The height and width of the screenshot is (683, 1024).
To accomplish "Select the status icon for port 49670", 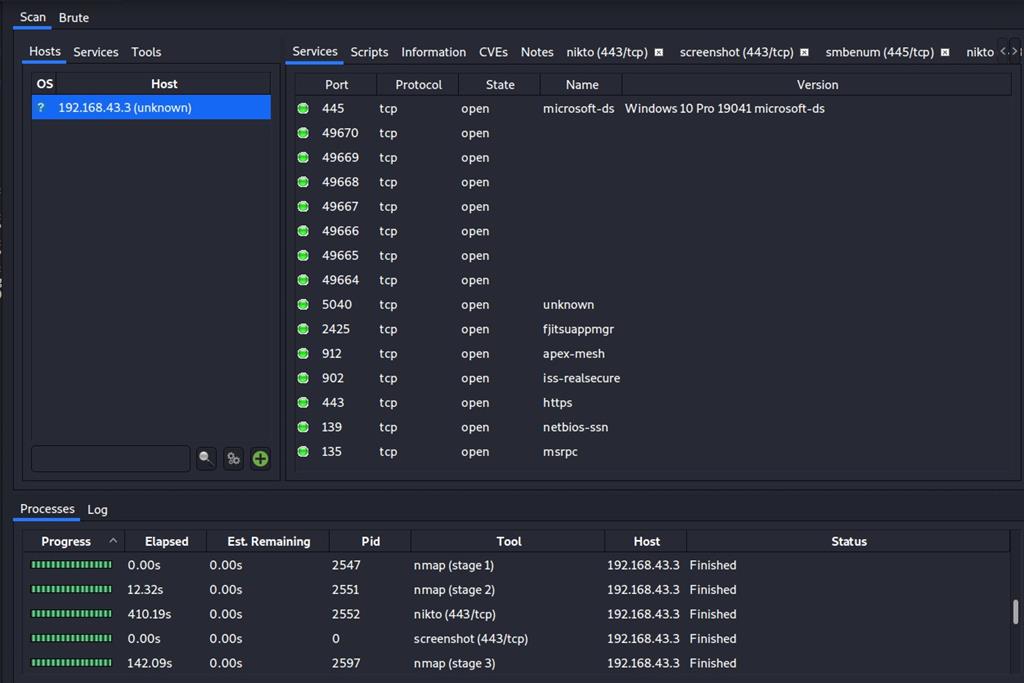I will point(303,133).
